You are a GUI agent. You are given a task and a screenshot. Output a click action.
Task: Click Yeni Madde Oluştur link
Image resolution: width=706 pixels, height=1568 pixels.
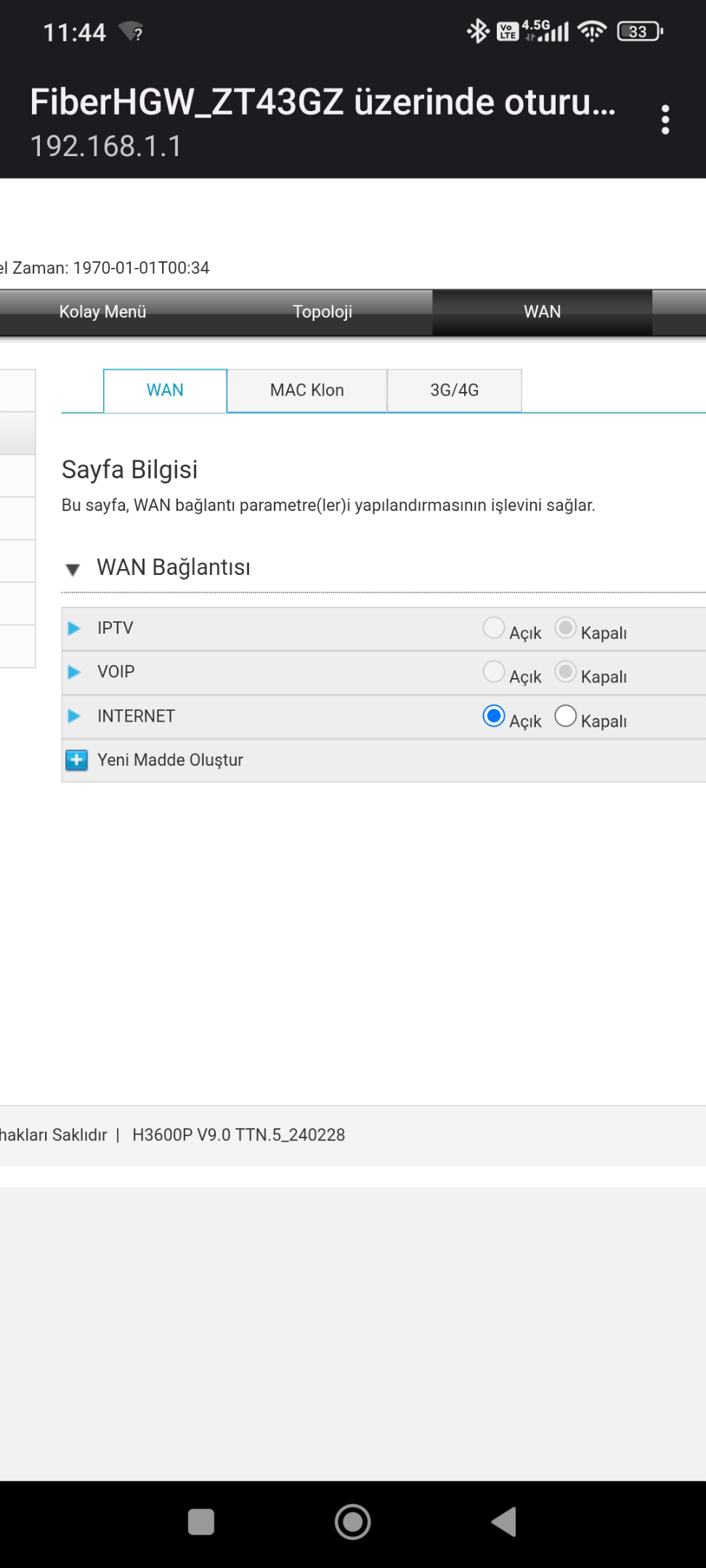tap(170, 760)
